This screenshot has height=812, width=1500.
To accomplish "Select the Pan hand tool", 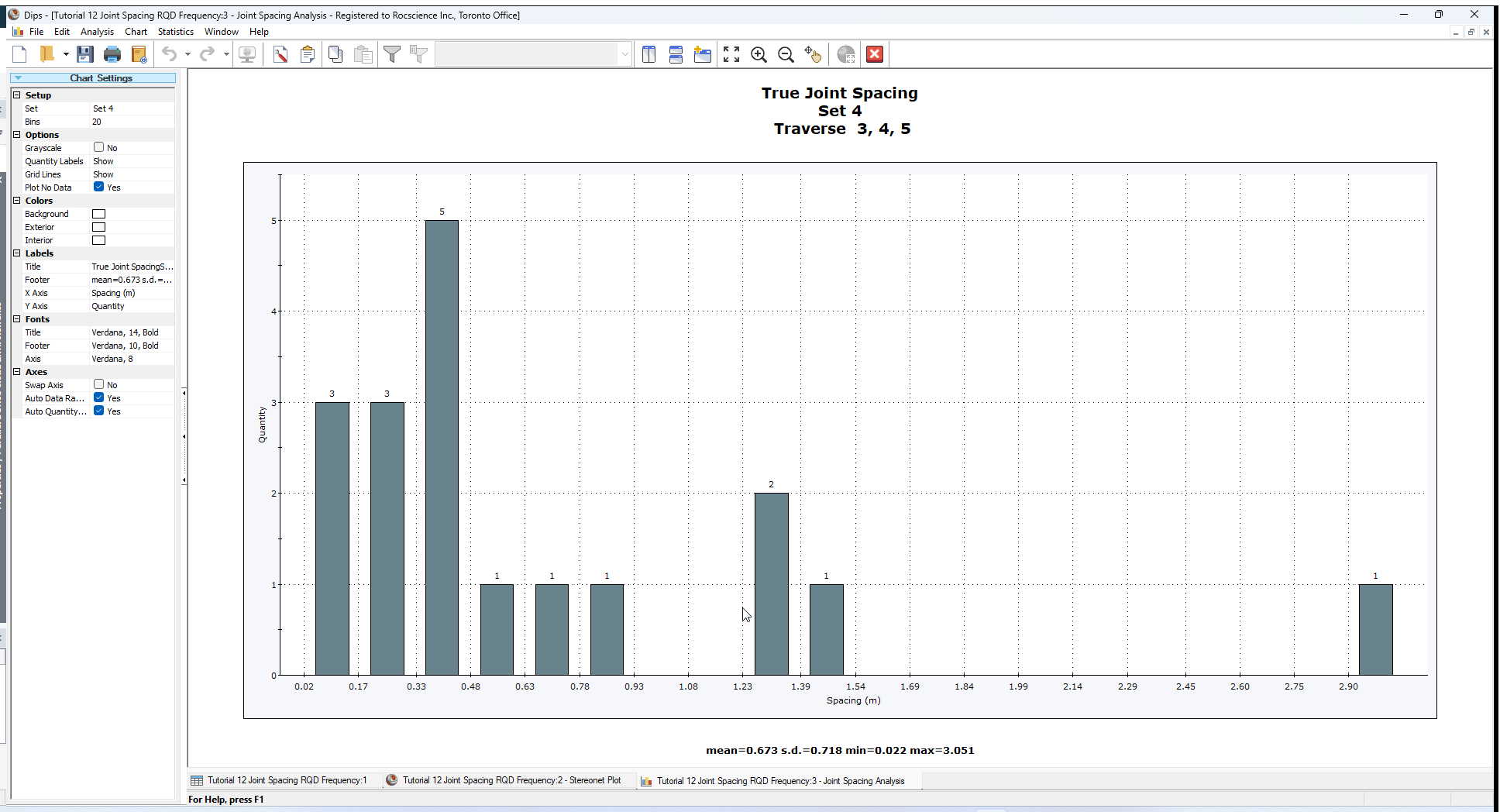I will [812, 54].
